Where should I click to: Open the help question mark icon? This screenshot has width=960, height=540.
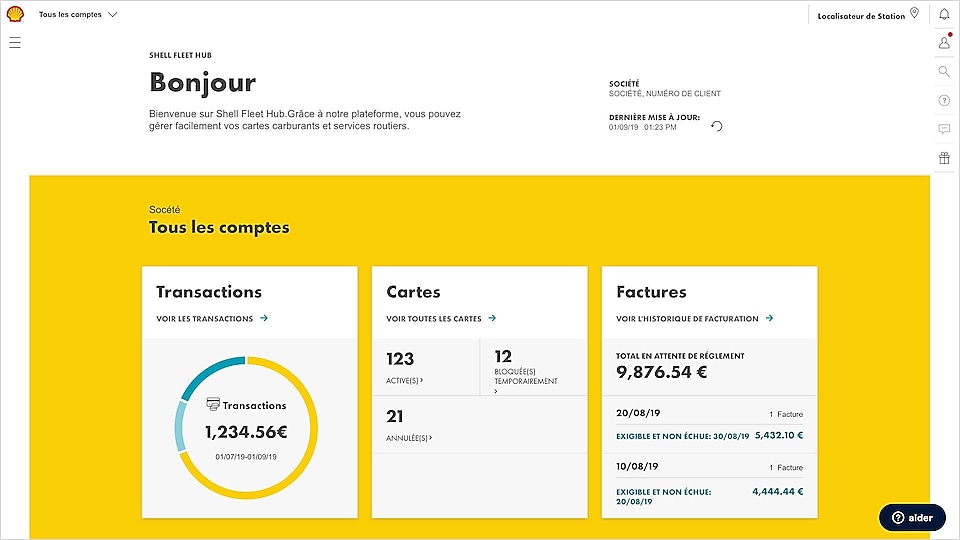pos(944,100)
